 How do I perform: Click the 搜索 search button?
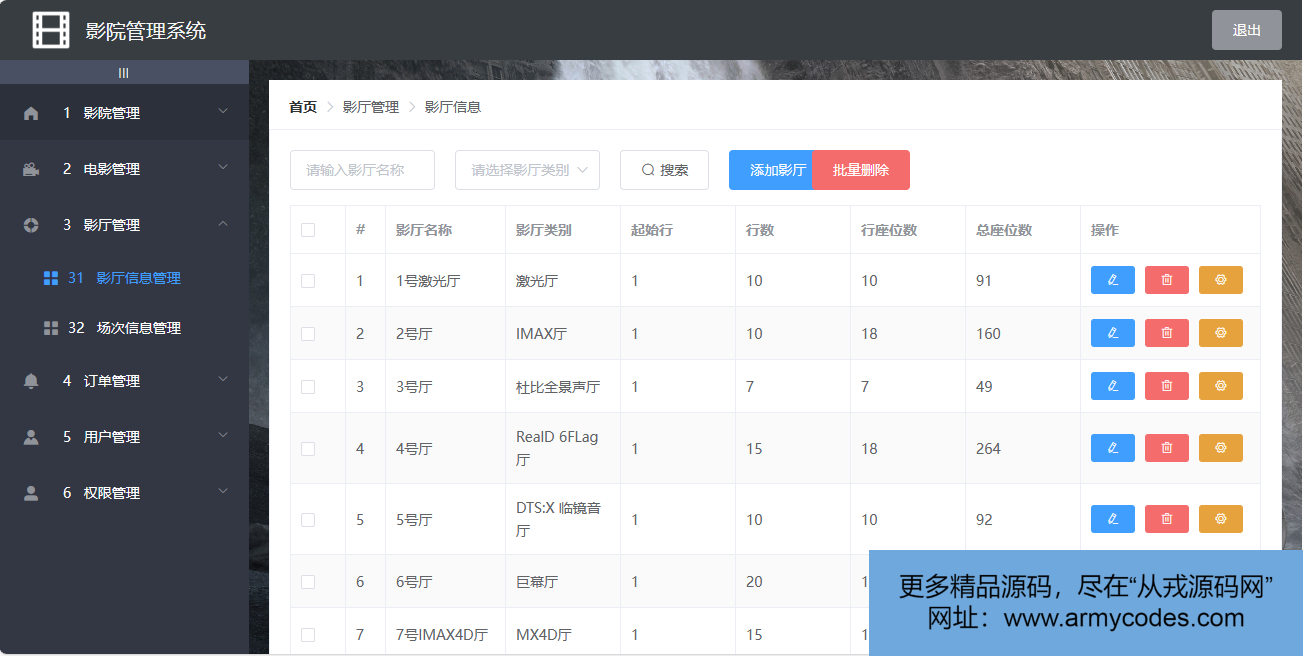click(x=664, y=170)
